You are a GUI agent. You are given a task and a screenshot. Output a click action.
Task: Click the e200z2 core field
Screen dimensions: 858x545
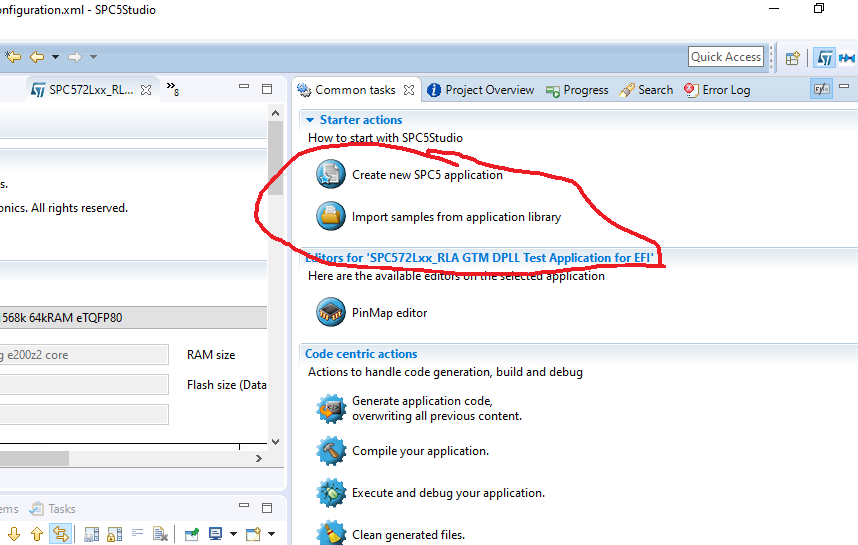pyautogui.click(x=84, y=355)
